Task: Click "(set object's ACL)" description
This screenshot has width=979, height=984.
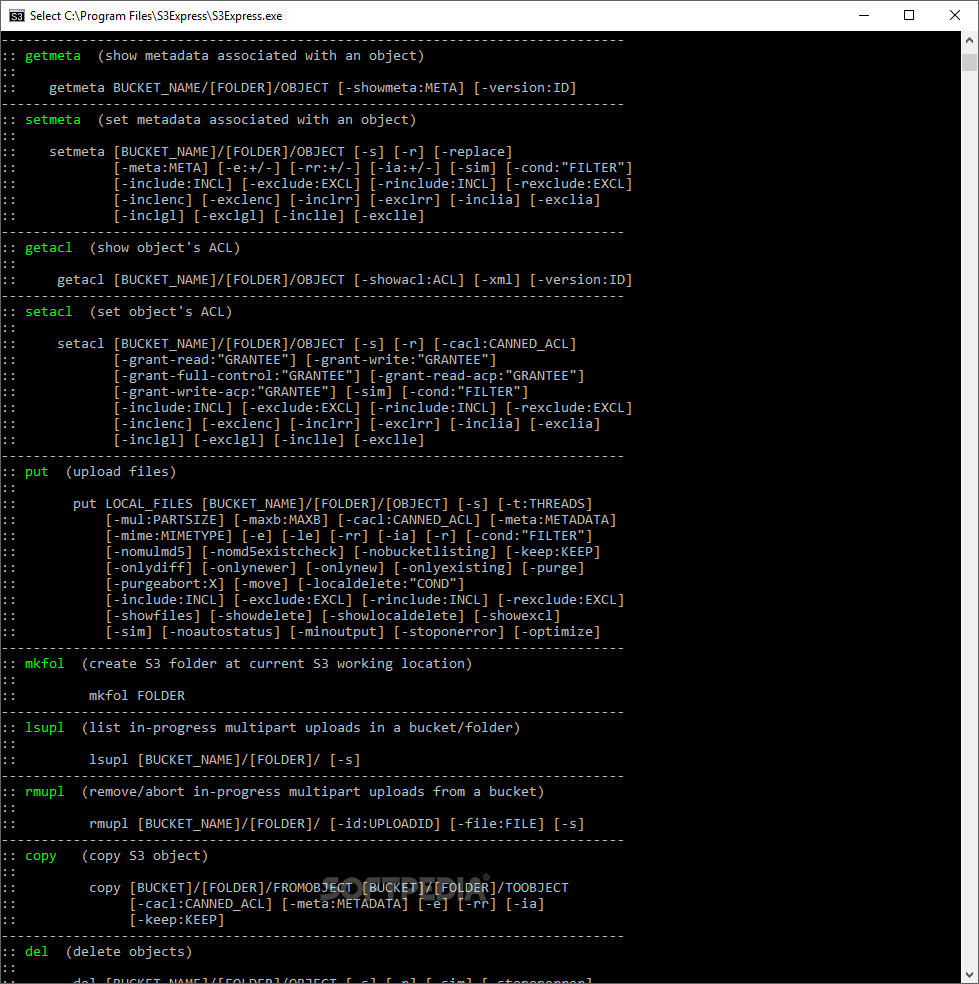Action: [161, 312]
